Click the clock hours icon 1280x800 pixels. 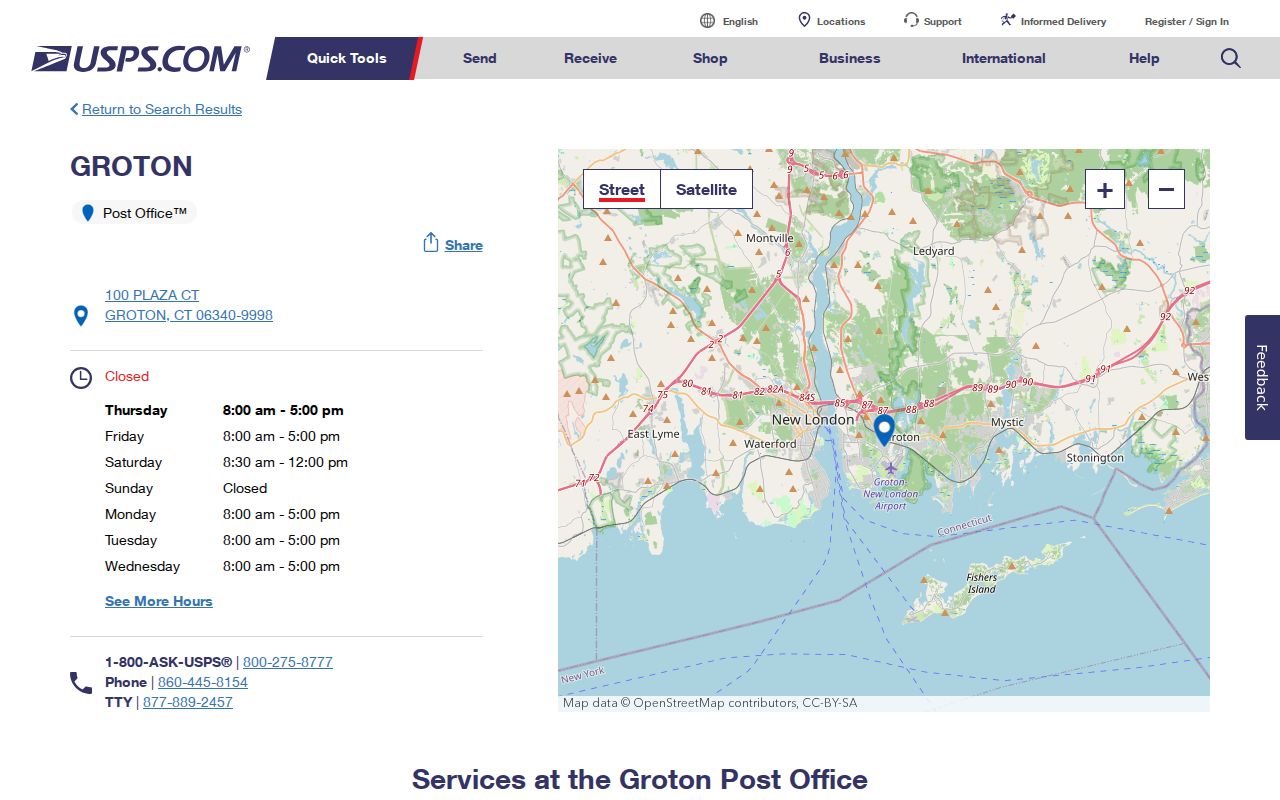[x=81, y=378]
